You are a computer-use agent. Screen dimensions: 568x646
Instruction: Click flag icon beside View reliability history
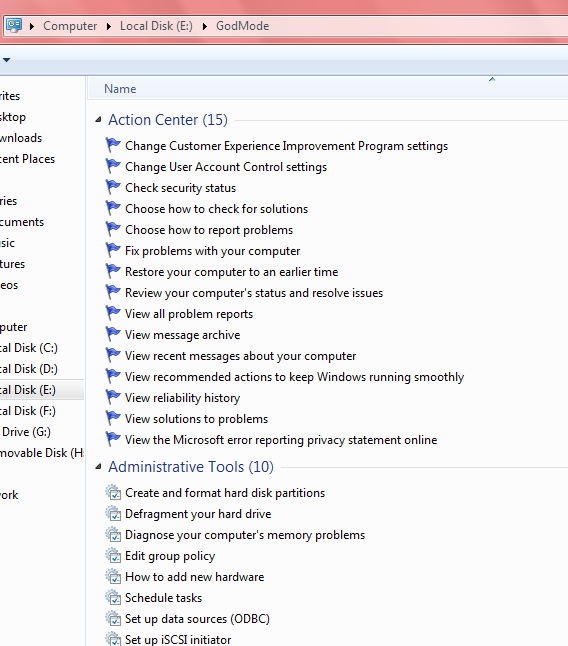[112, 397]
